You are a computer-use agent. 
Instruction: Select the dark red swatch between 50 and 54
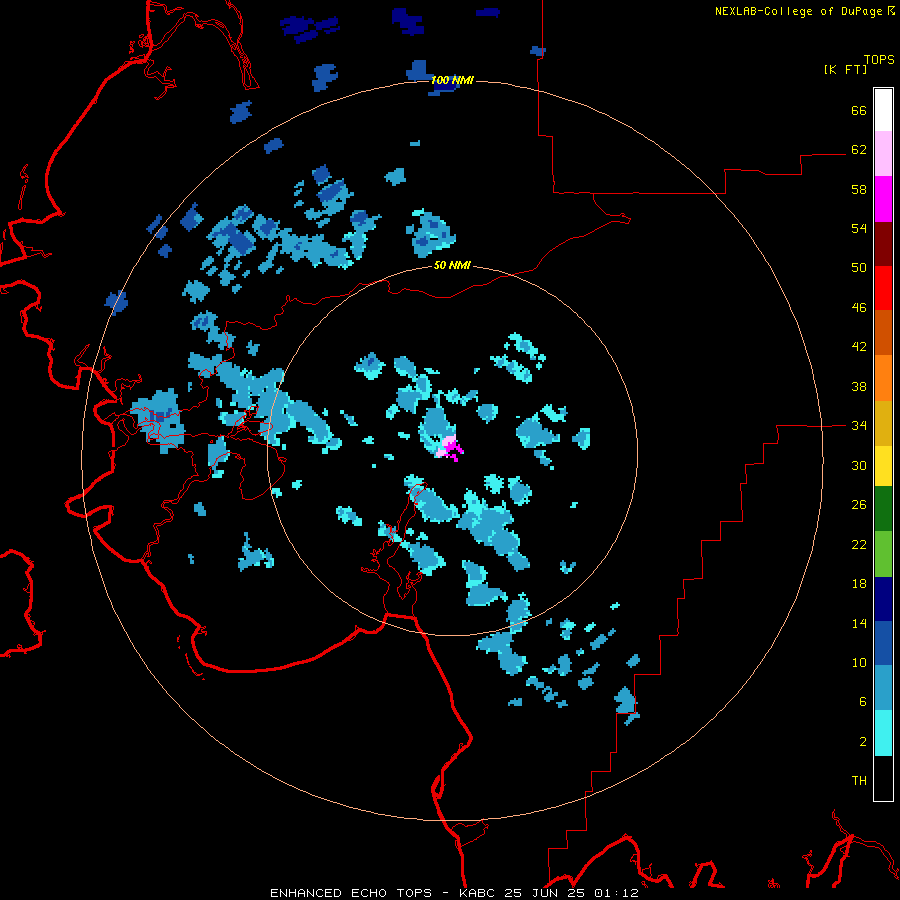point(883,244)
